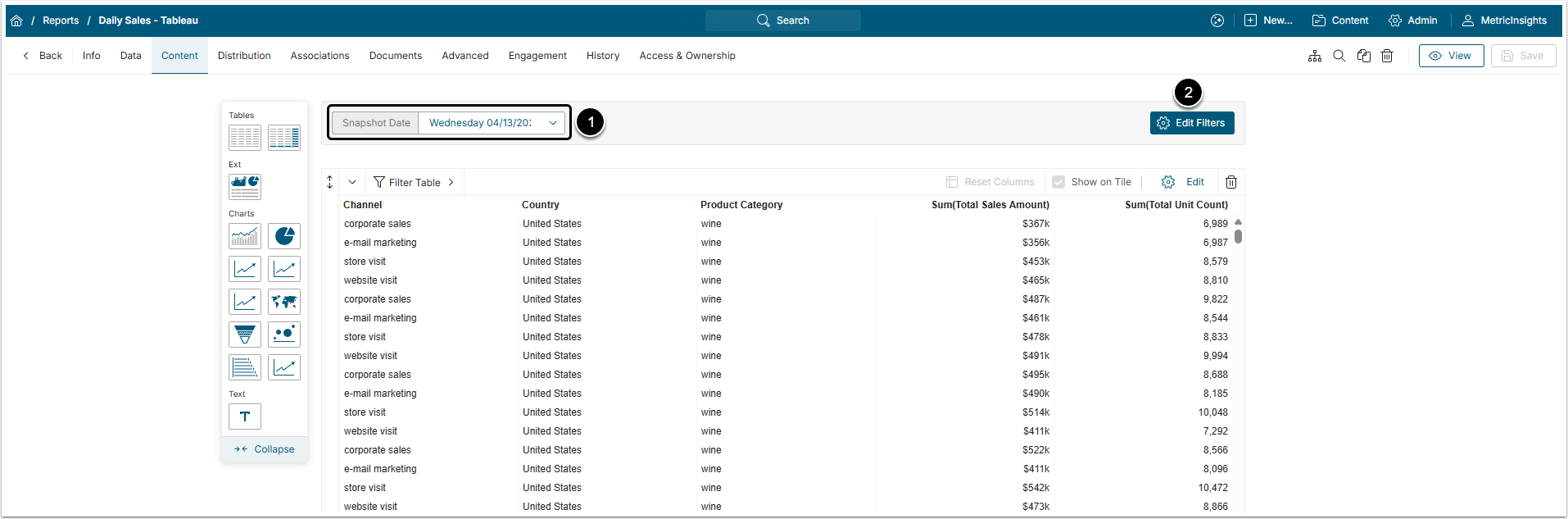Click the duplicate report icon
The width and height of the screenshot is (1568, 519).
tap(1364, 56)
